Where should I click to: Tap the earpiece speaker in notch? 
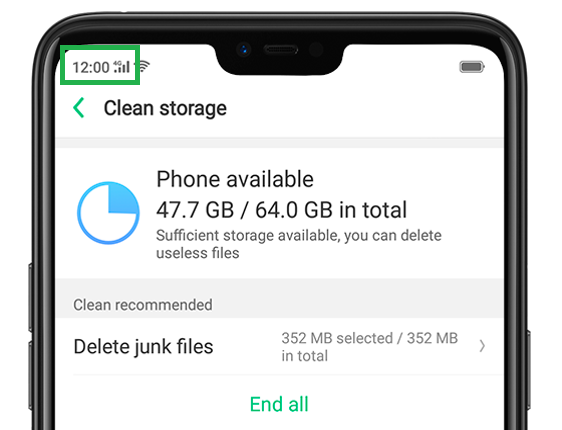pyautogui.click(x=281, y=49)
